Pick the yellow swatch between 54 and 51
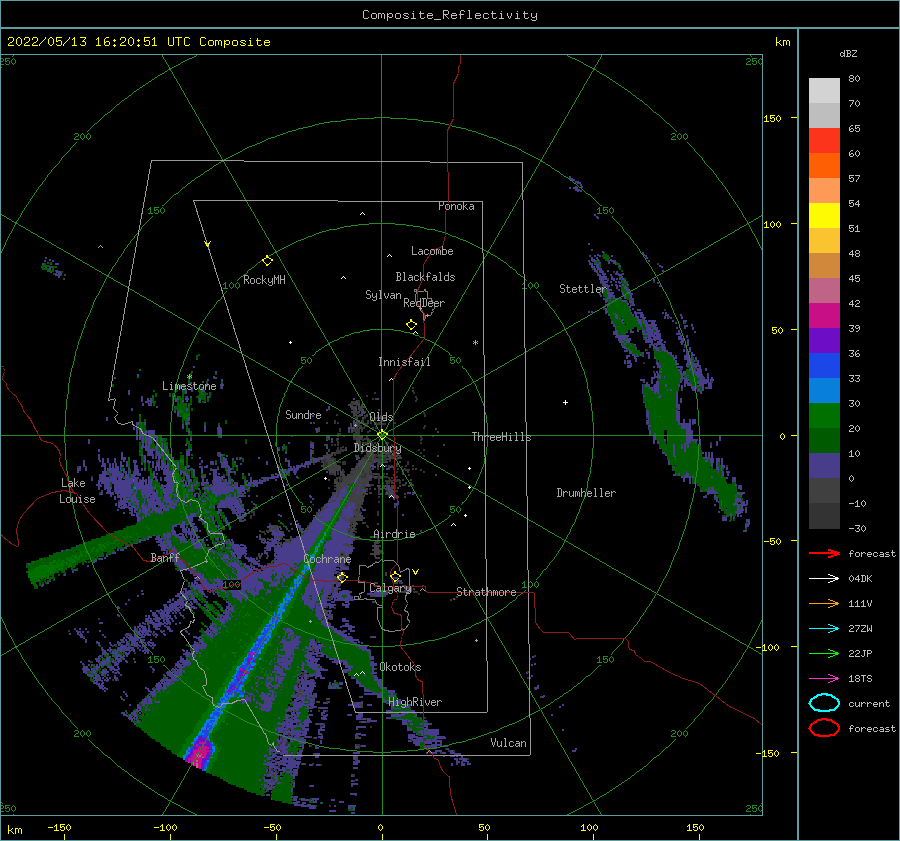 coord(824,215)
